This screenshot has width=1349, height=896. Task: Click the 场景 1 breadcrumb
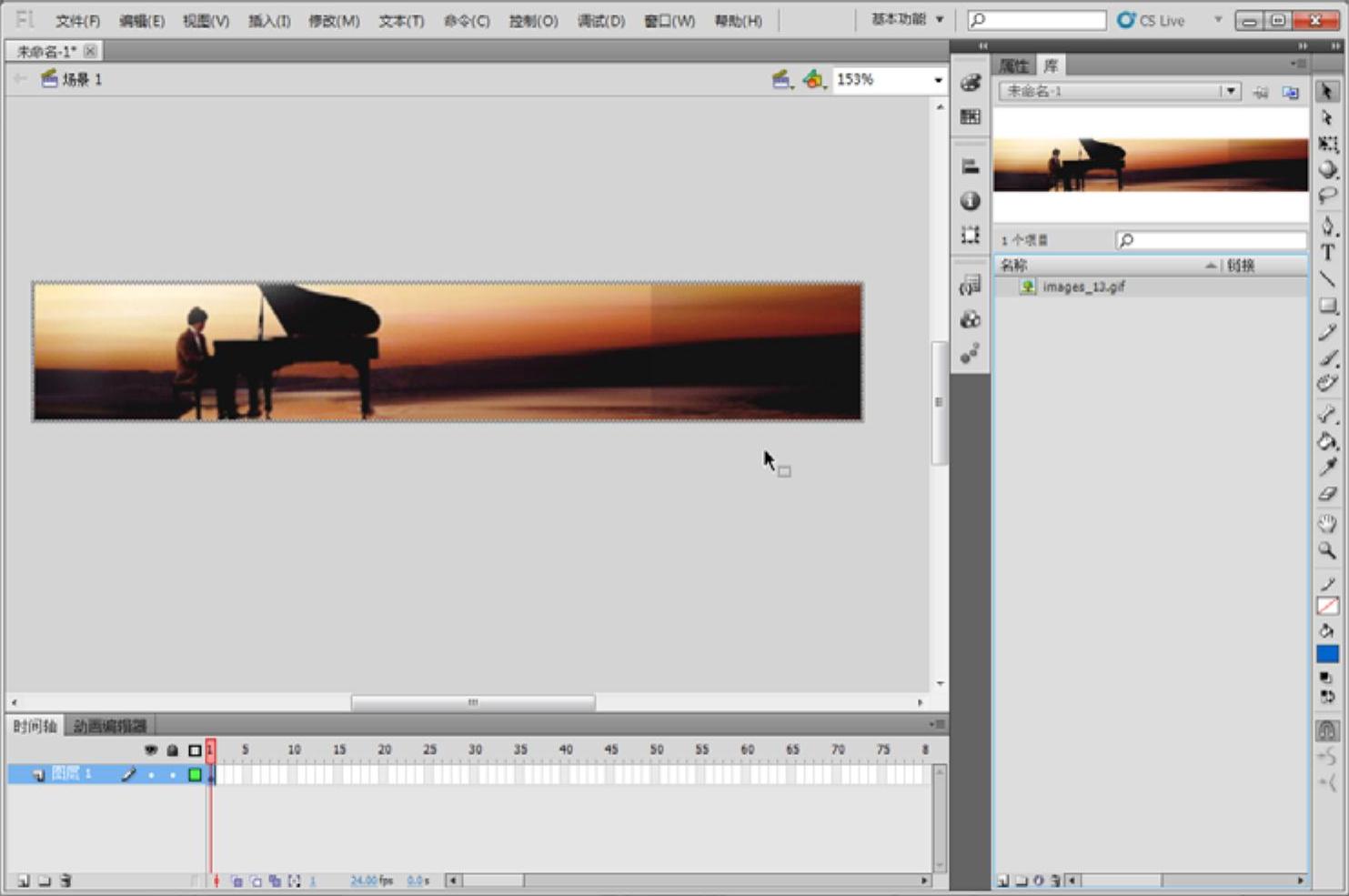(x=81, y=80)
